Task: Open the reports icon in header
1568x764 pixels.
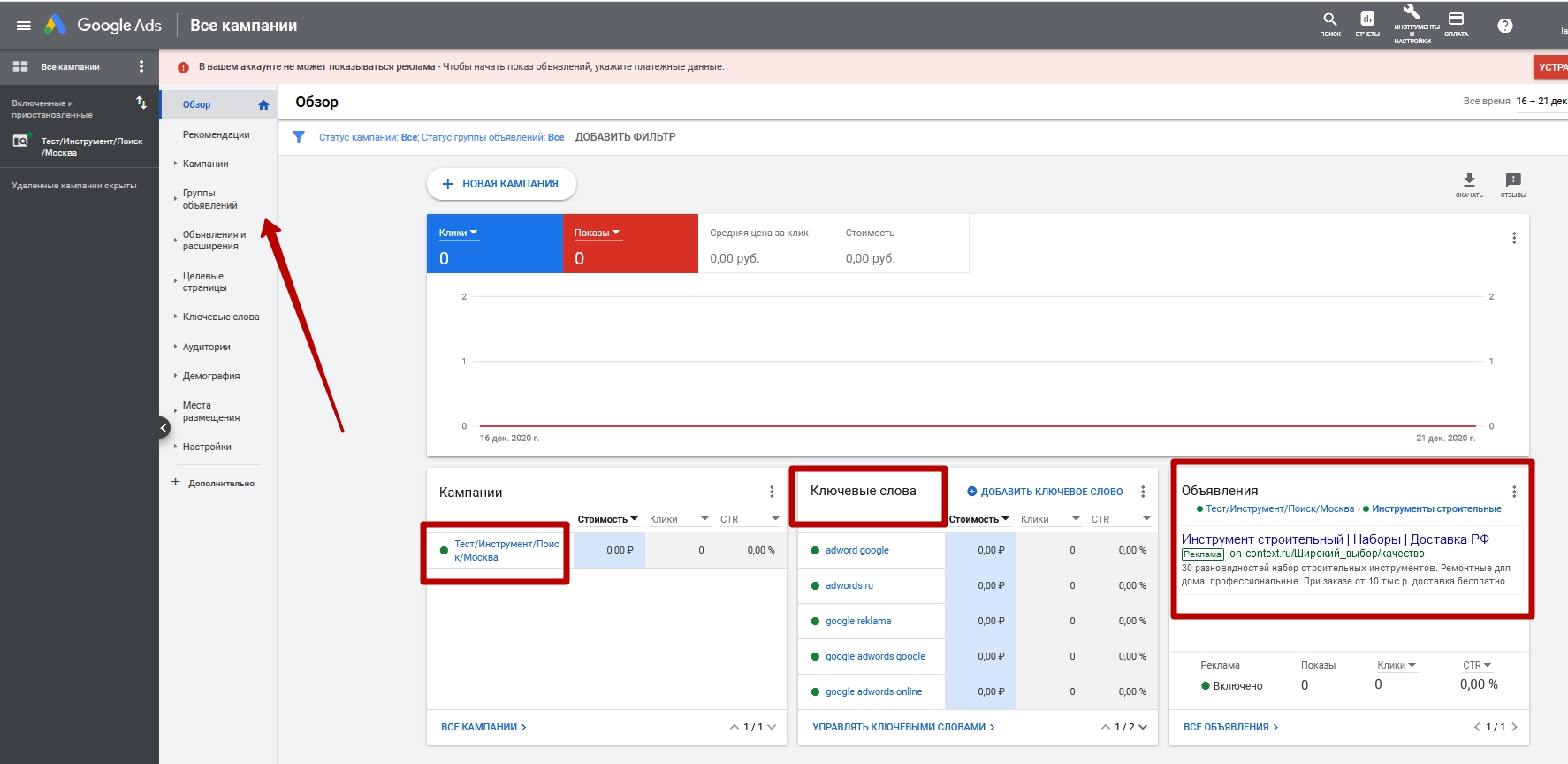Action: [x=1366, y=19]
